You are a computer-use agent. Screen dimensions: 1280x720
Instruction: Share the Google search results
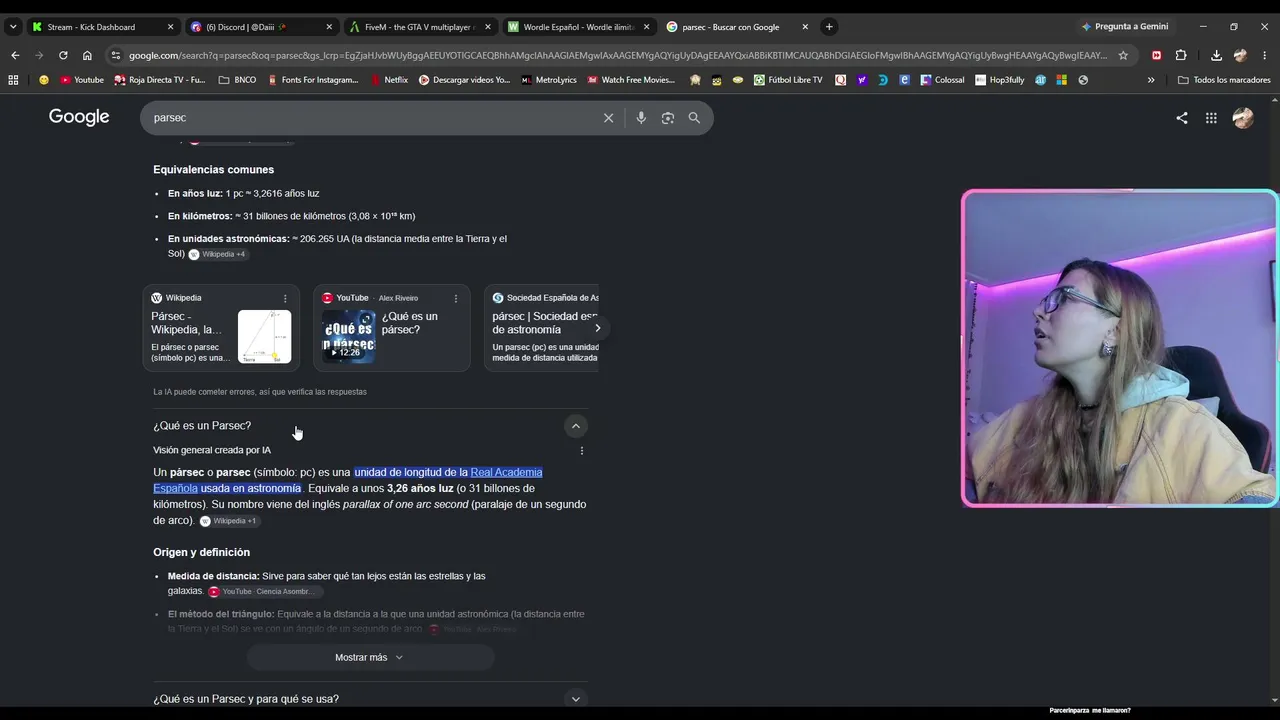(x=1182, y=118)
